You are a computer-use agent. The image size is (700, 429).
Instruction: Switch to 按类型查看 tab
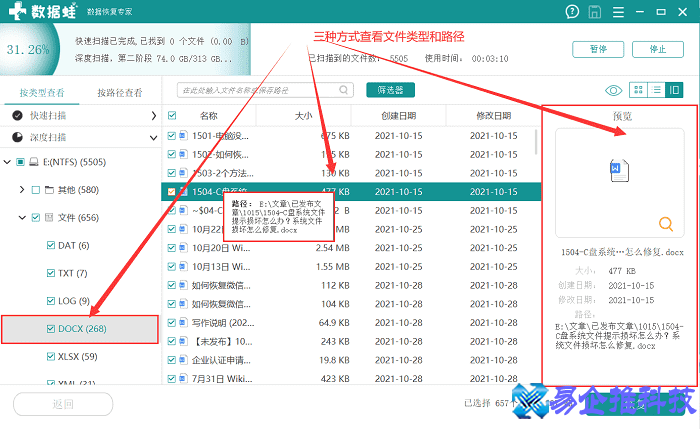(42, 92)
